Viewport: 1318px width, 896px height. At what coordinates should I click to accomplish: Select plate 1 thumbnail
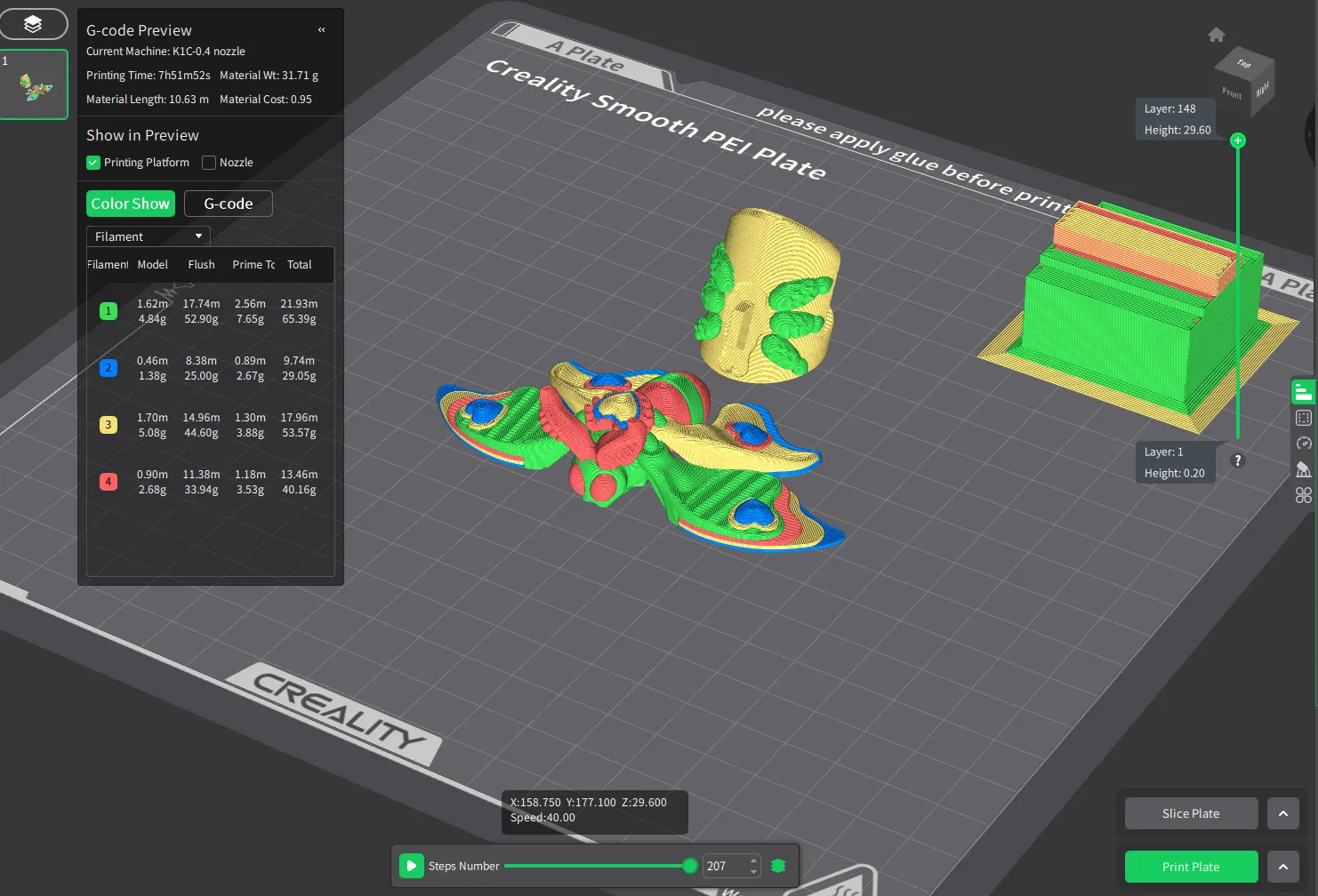[x=34, y=84]
